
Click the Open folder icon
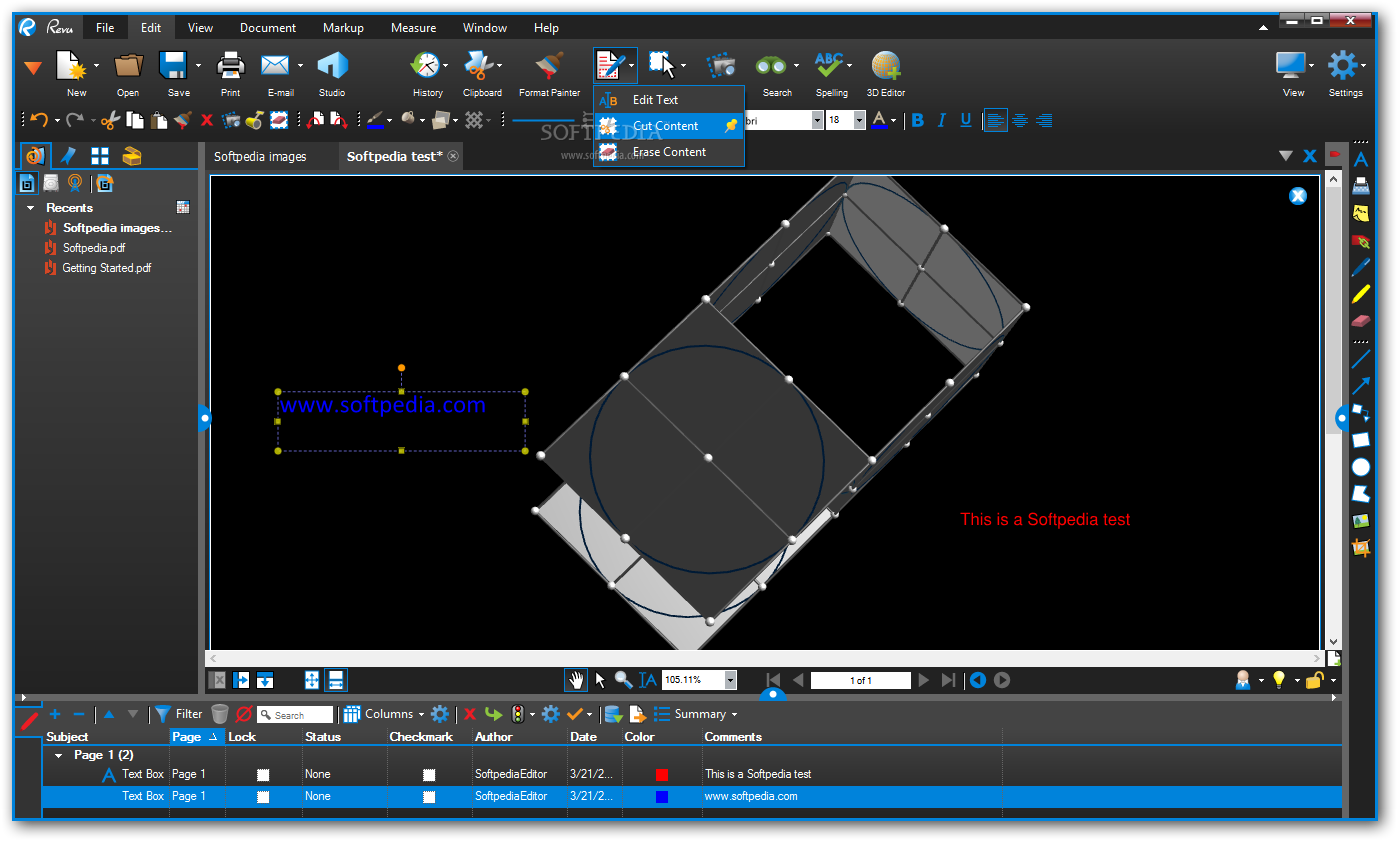[128, 66]
